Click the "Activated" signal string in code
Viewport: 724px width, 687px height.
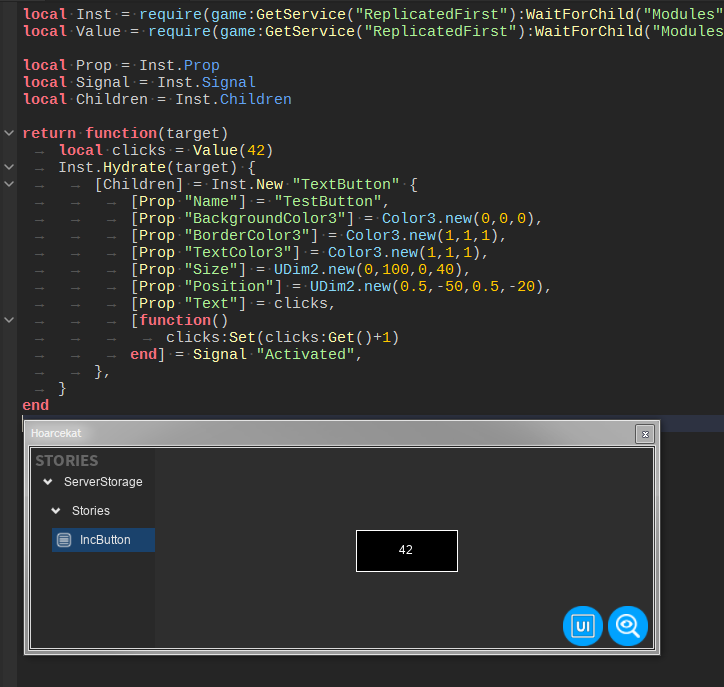coord(307,354)
